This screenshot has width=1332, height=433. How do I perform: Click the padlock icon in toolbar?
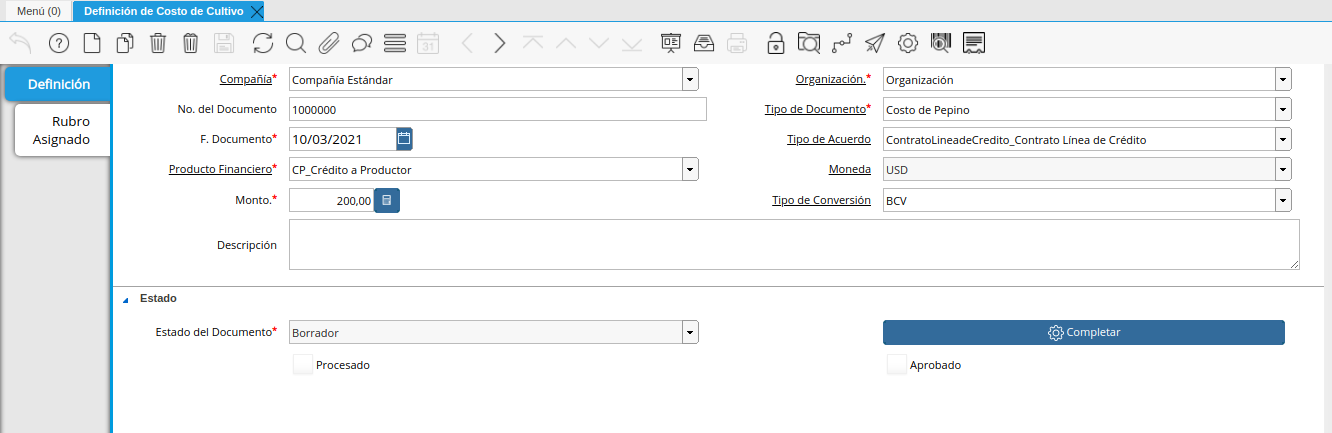pyautogui.click(x=775, y=43)
